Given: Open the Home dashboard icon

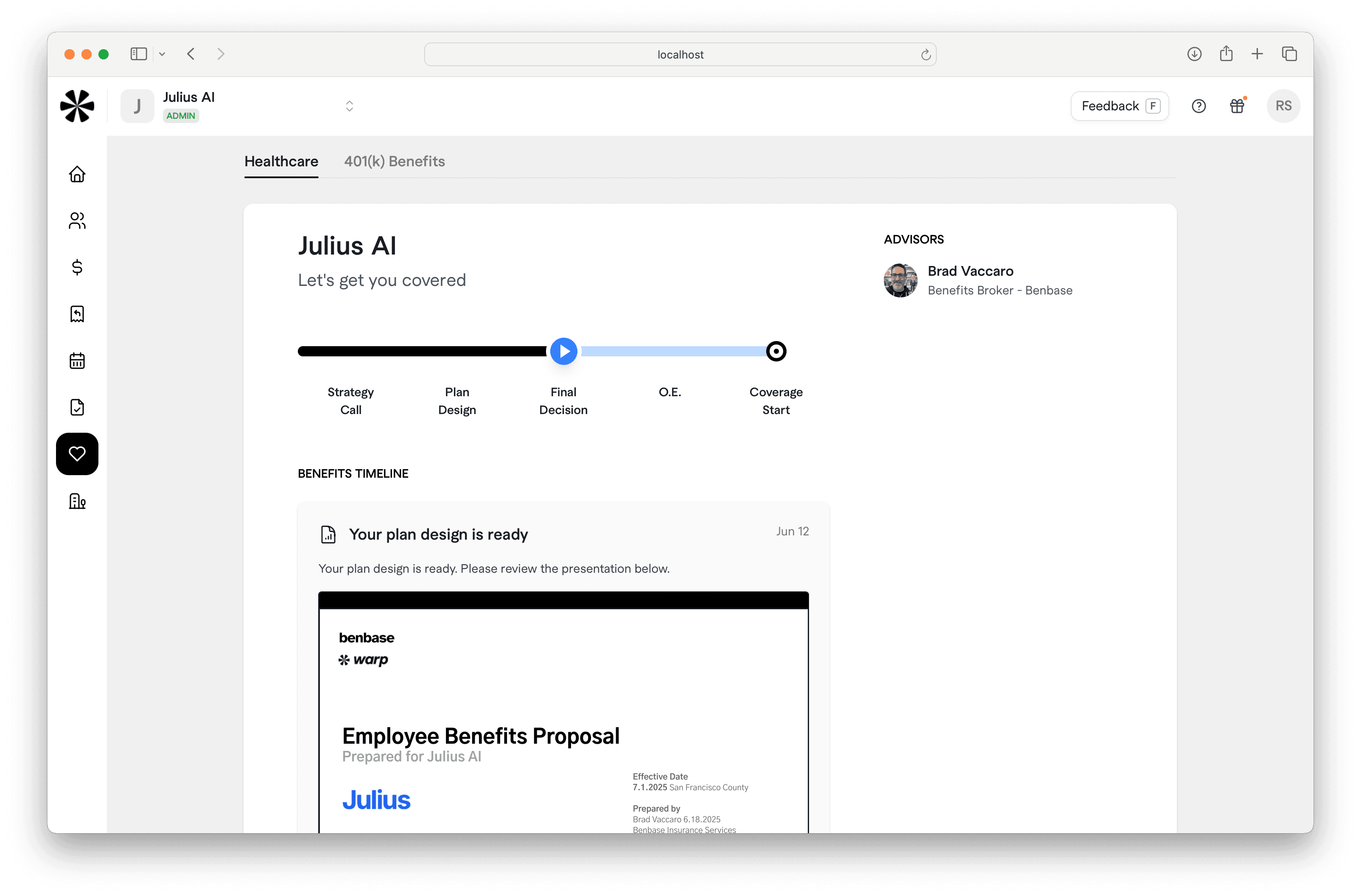Looking at the screenshot, I should tap(77, 174).
